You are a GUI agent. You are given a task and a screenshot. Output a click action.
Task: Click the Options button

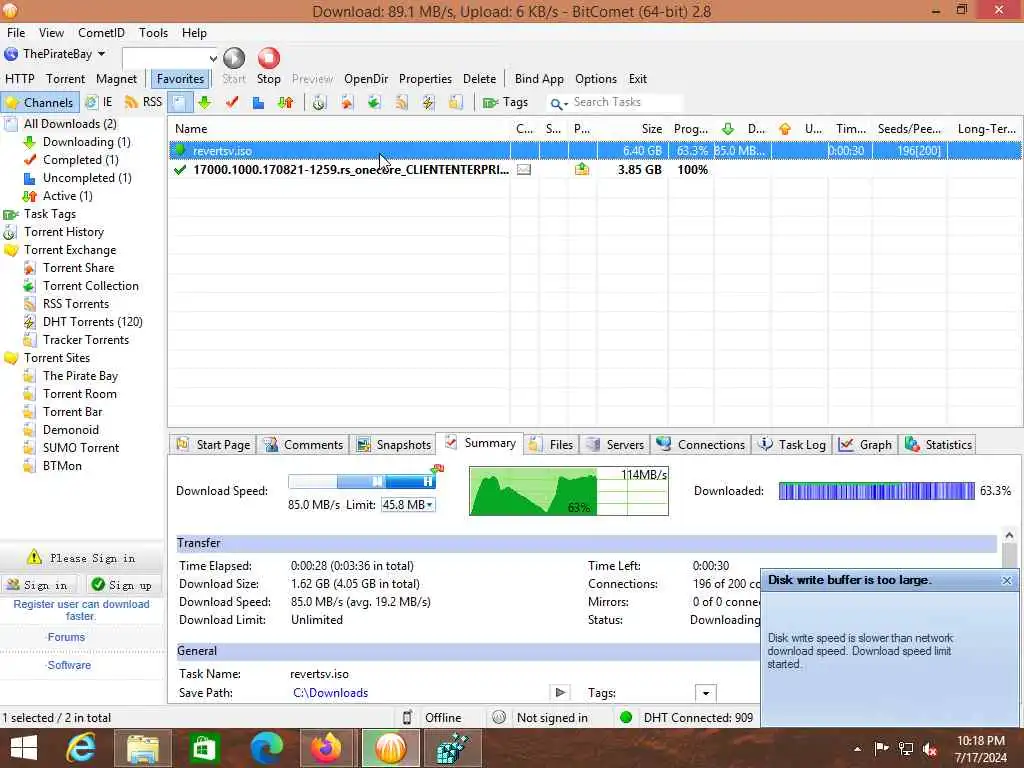click(596, 79)
